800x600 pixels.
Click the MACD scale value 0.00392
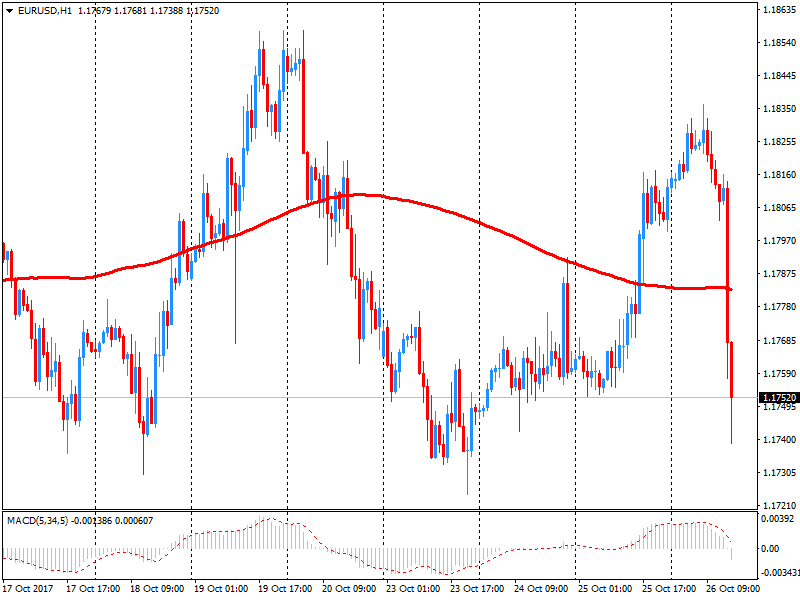pyautogui.click(x=777, y=519)
